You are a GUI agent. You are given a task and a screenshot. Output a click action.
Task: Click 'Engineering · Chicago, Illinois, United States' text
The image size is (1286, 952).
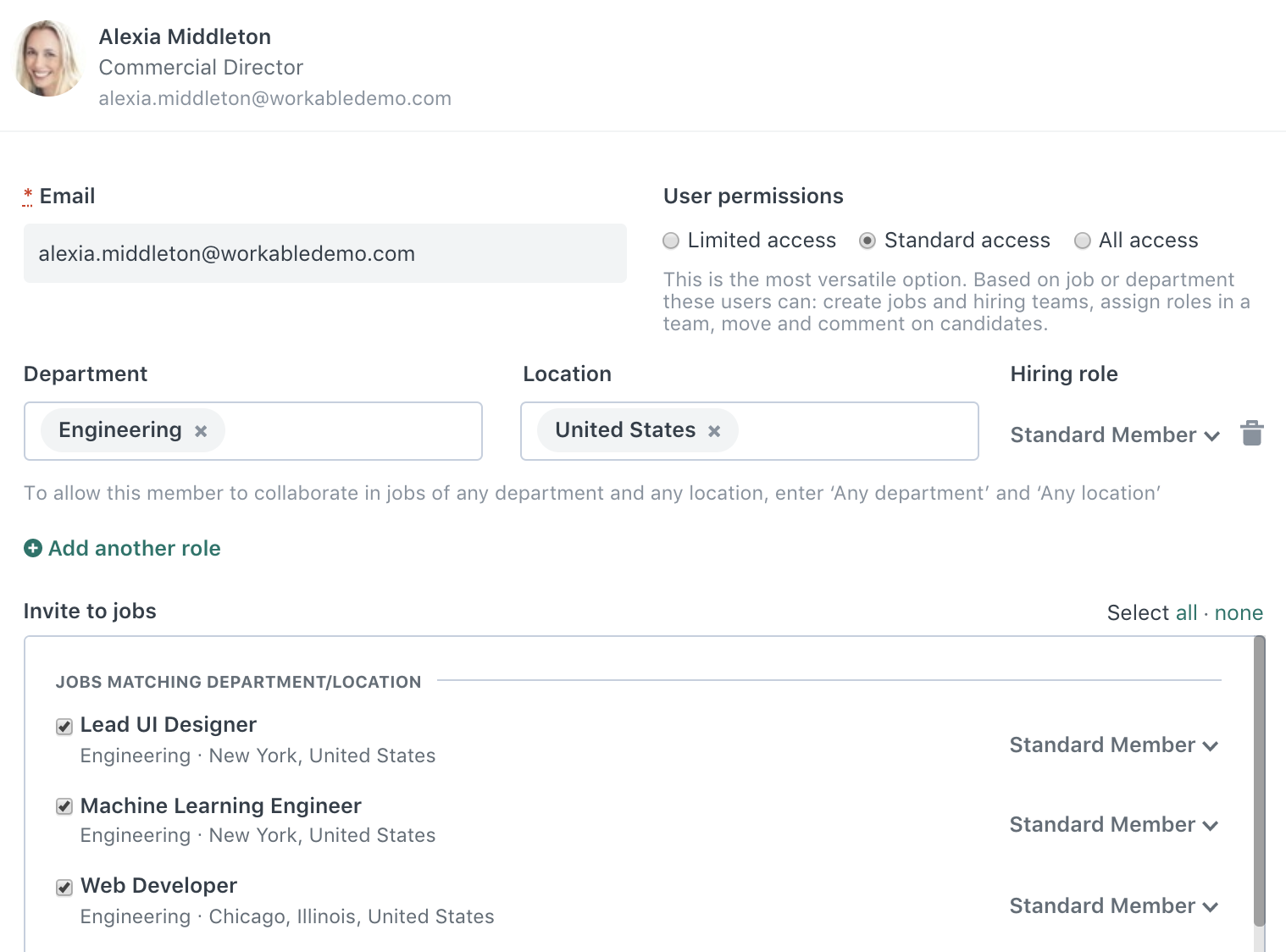[x=287, y=916]
